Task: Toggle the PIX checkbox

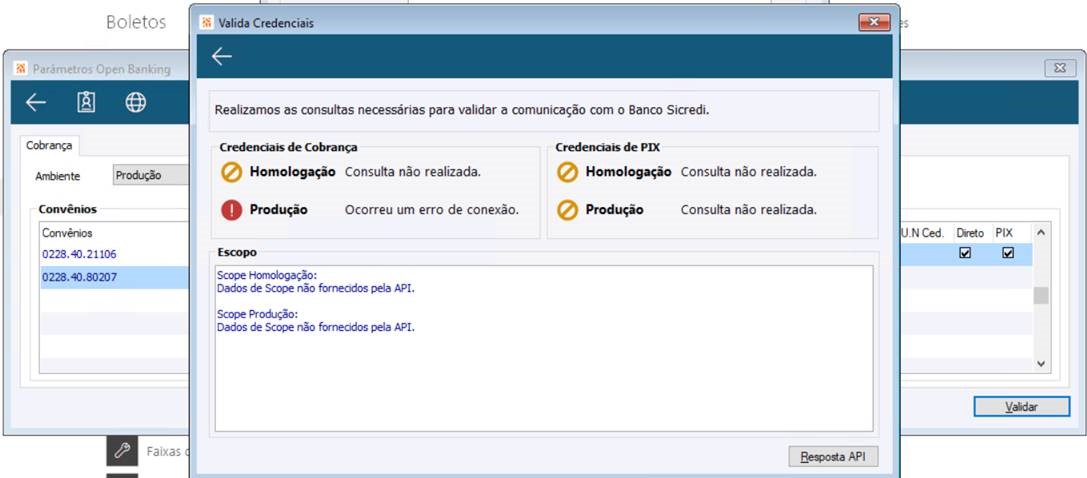Action: tap(1008, 254)
